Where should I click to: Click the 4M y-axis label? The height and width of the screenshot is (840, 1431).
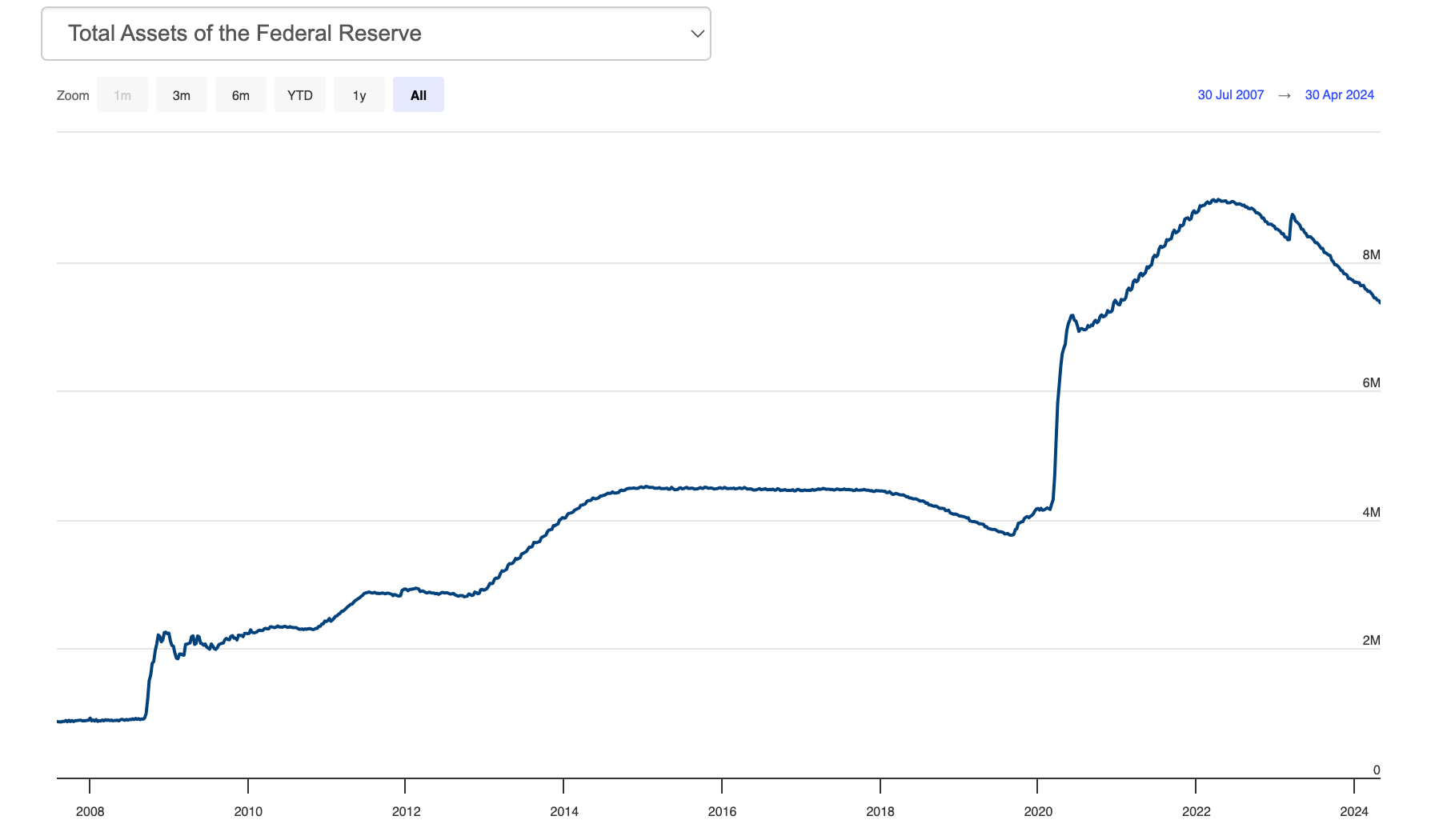[x=1371, y=513]
